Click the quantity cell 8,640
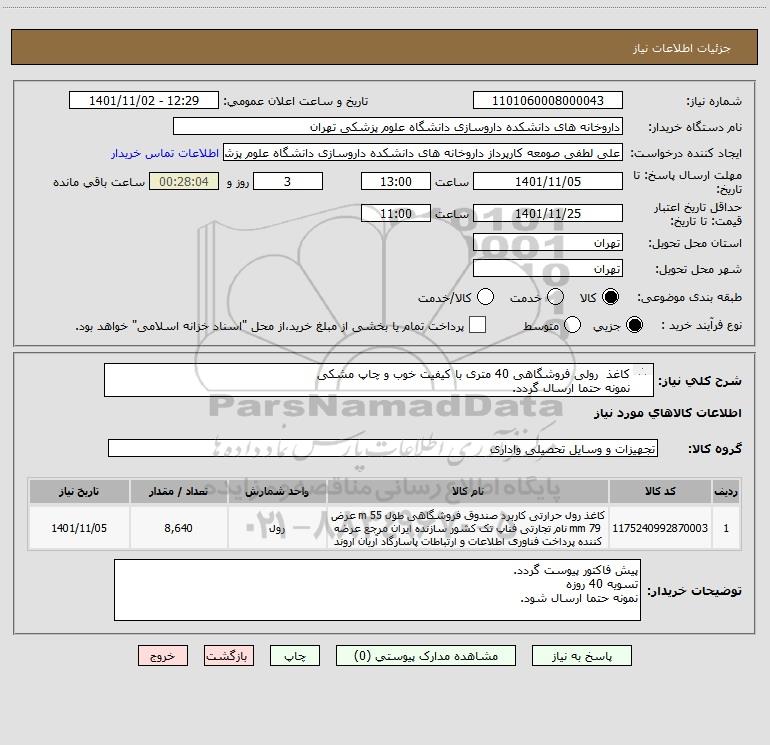770x745 pixels. [178, 528]
